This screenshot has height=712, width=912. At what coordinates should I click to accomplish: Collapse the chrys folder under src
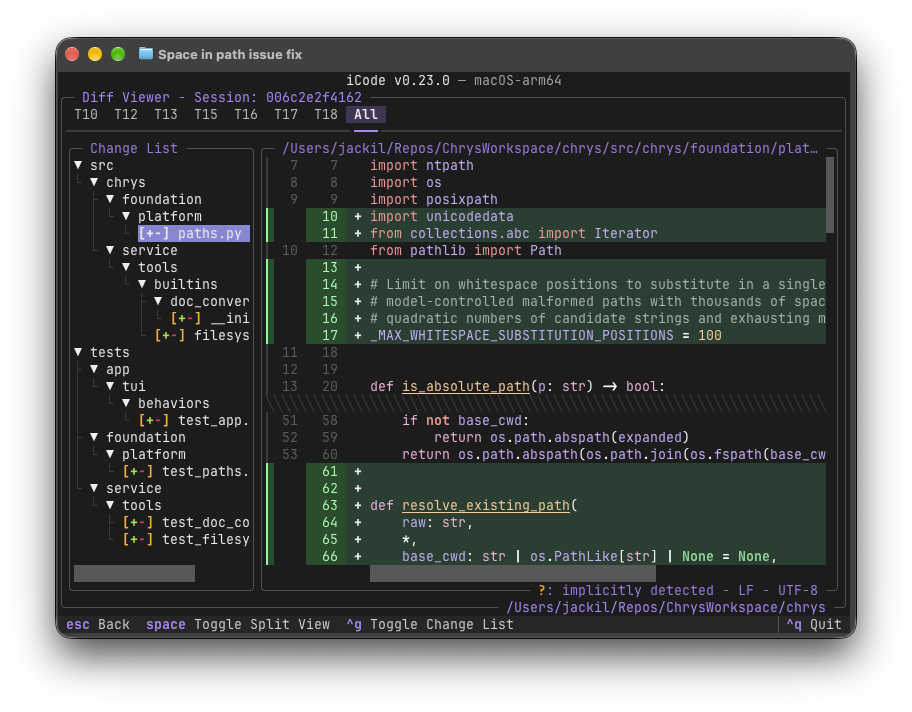tap(94, 182)
